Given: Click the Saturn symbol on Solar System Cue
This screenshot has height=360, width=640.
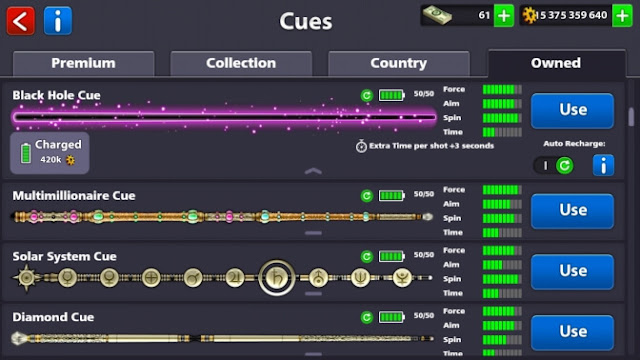Looking at the screenshot, I should pyautogui.click(x=277, y=278).
